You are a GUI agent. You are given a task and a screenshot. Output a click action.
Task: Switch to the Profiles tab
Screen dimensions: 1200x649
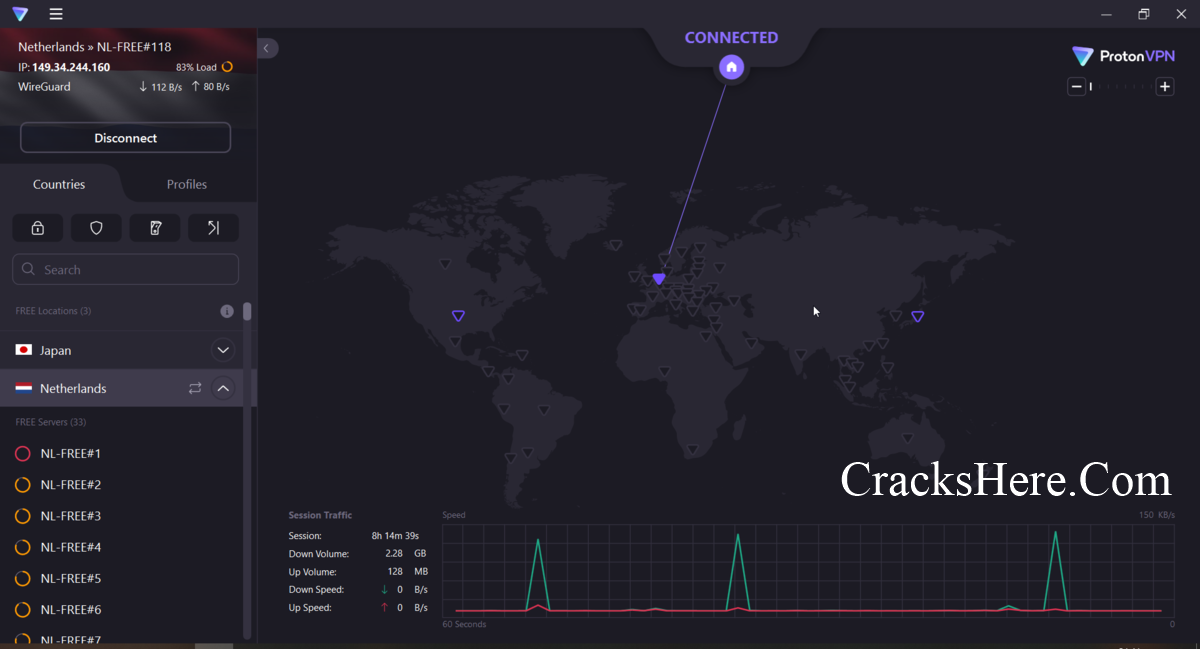[187, 184]
